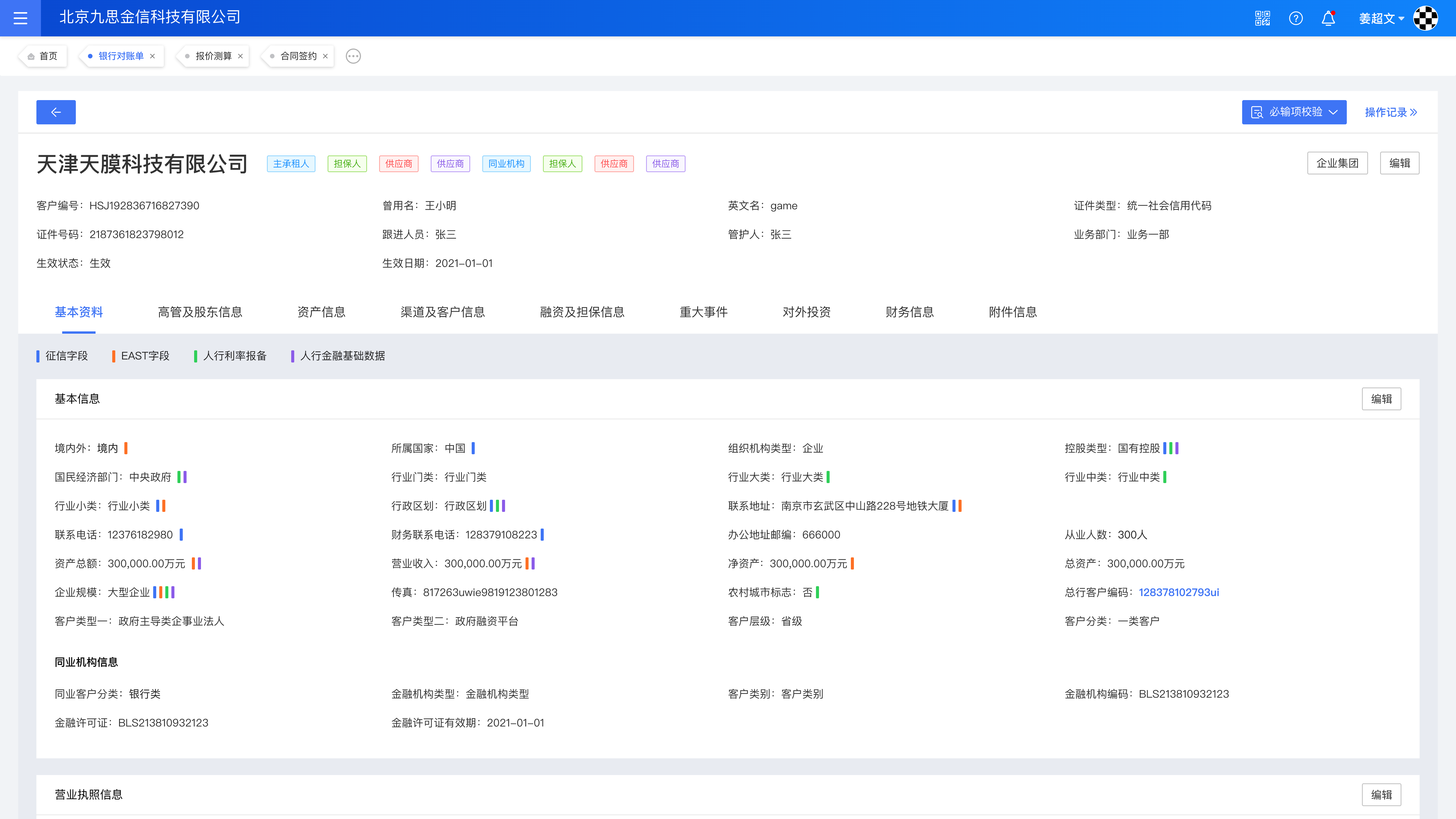The height and width of the screenshot is (819, 1456).
Task: Expand the 必输项校验 dropdown
Action: [1294, 112]
